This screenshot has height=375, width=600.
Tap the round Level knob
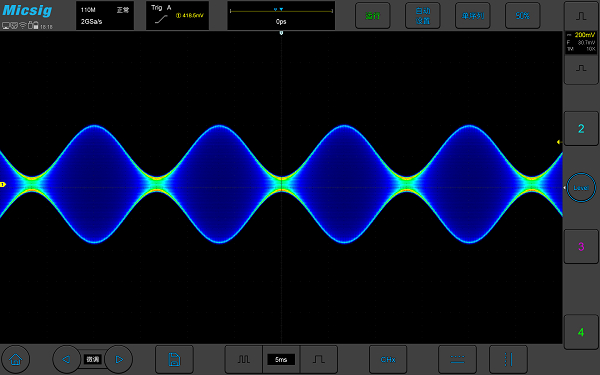(581, 188)
